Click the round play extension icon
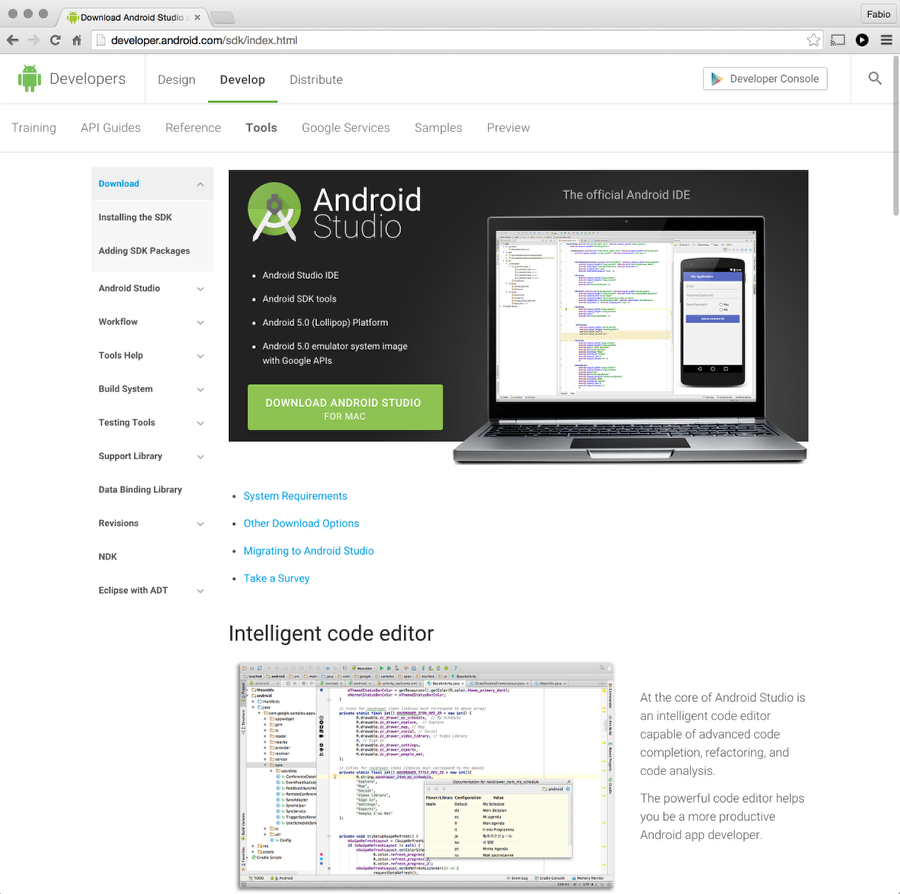 pos(862,40)
